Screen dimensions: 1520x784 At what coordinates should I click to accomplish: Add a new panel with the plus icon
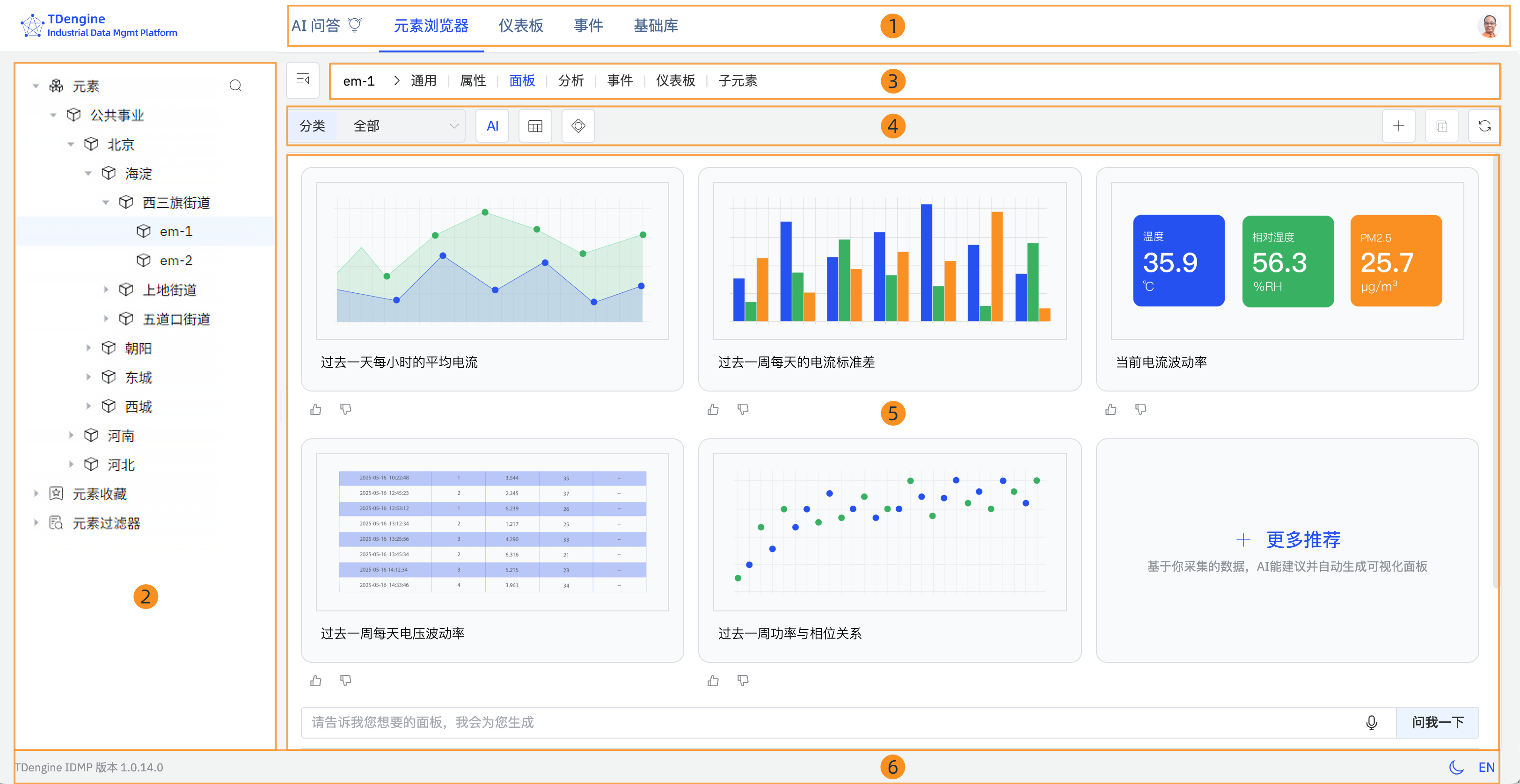[1398, 125]
